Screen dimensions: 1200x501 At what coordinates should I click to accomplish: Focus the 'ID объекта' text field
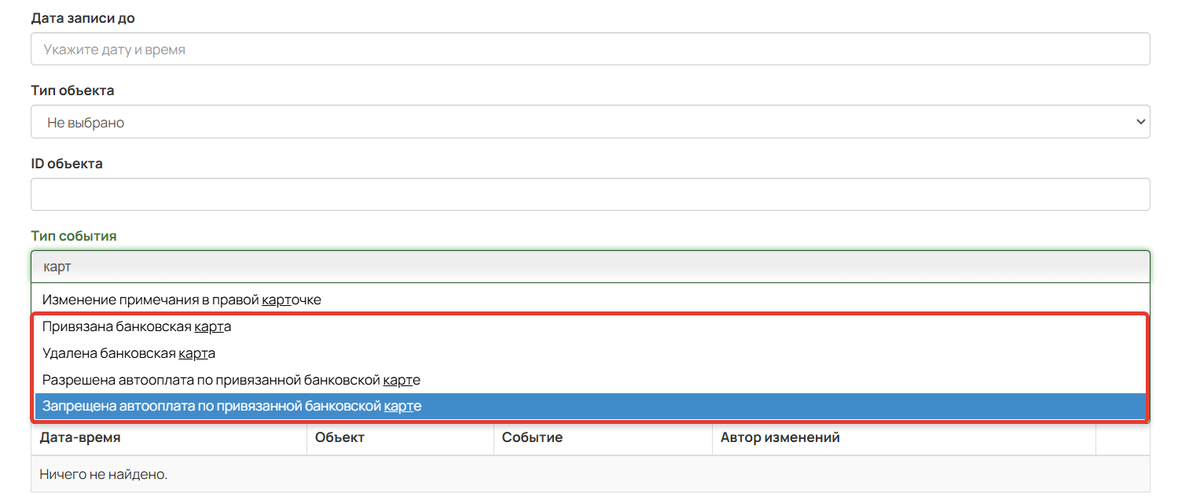[x=590, y=195]
